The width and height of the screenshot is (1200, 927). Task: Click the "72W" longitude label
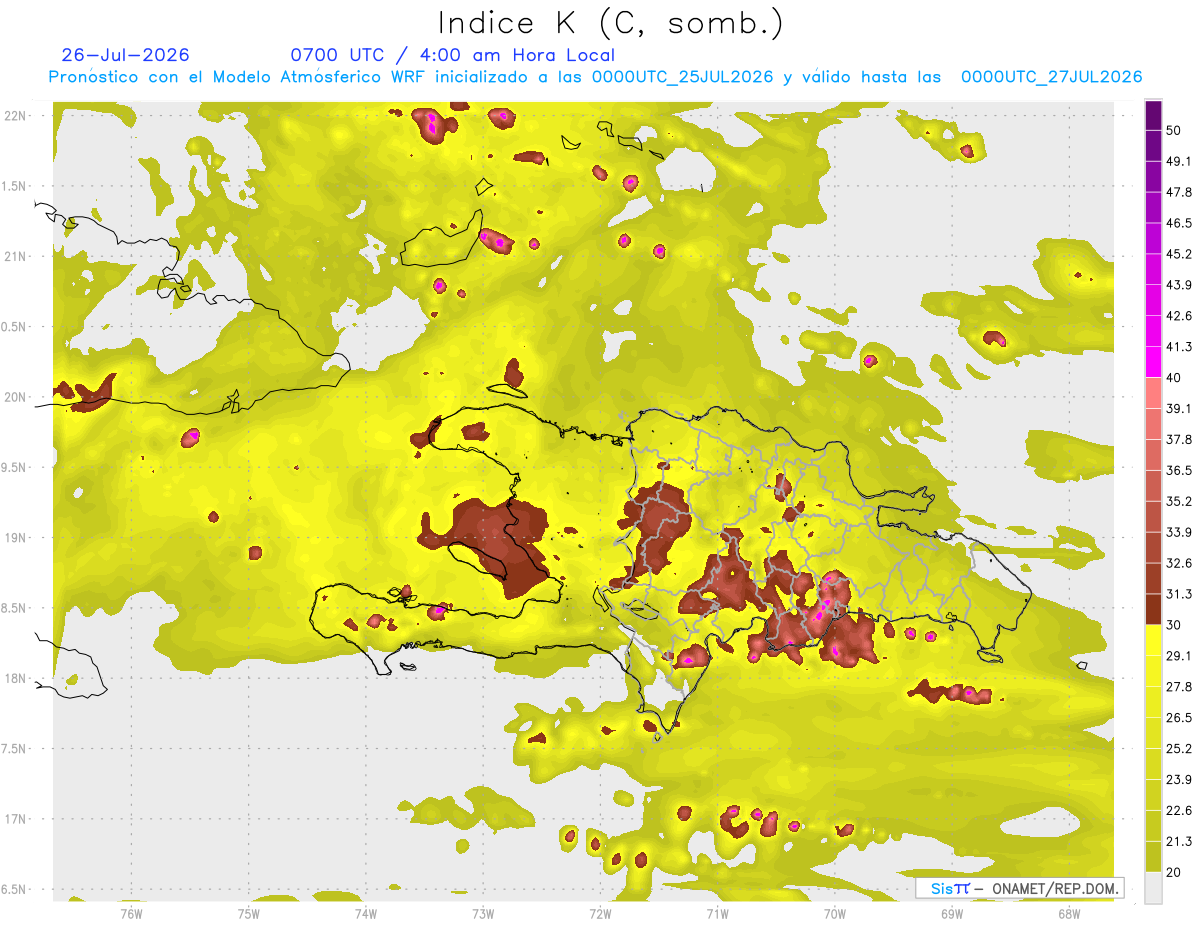tap(600, 912)
